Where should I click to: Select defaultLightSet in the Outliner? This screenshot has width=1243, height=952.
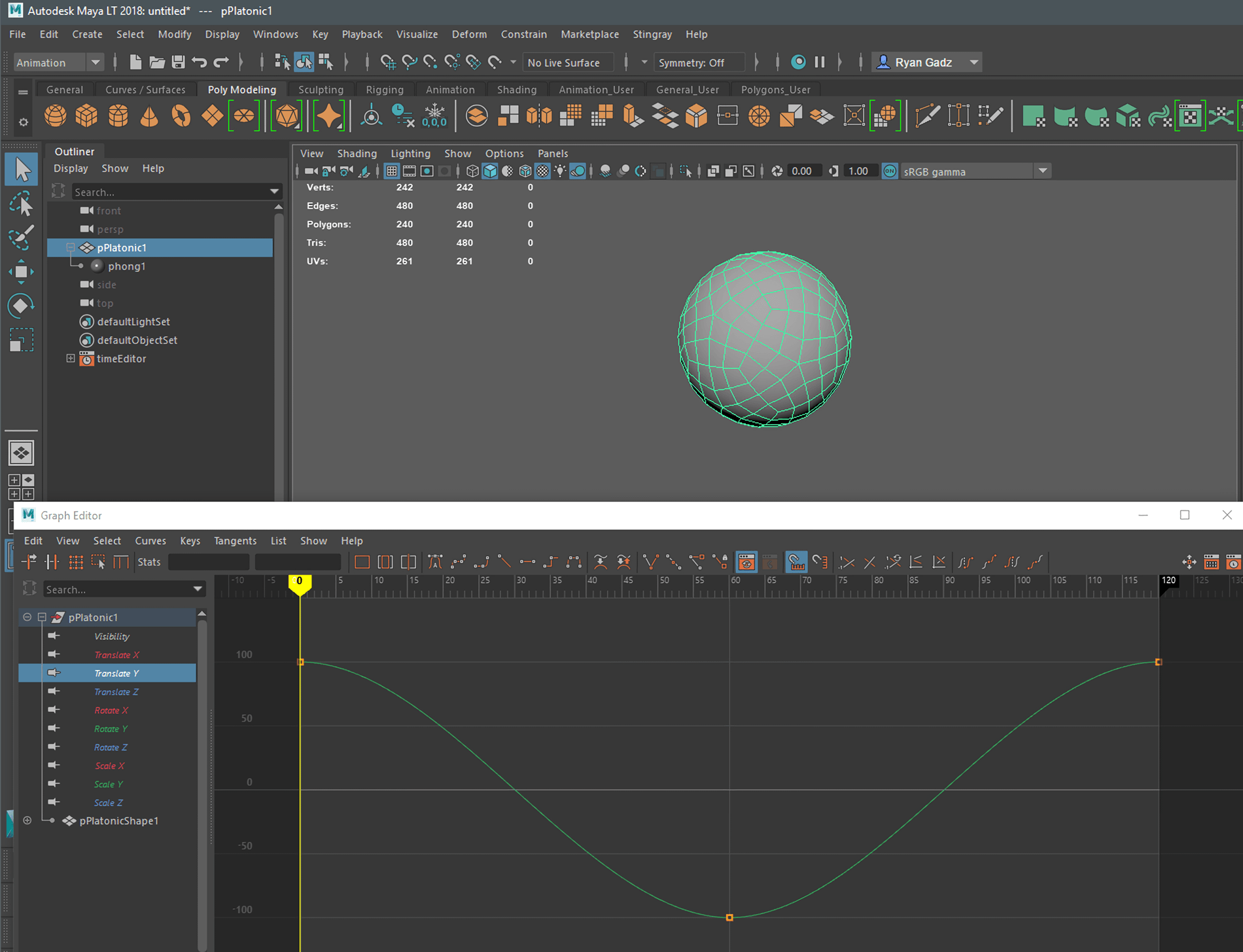[133, 322]
